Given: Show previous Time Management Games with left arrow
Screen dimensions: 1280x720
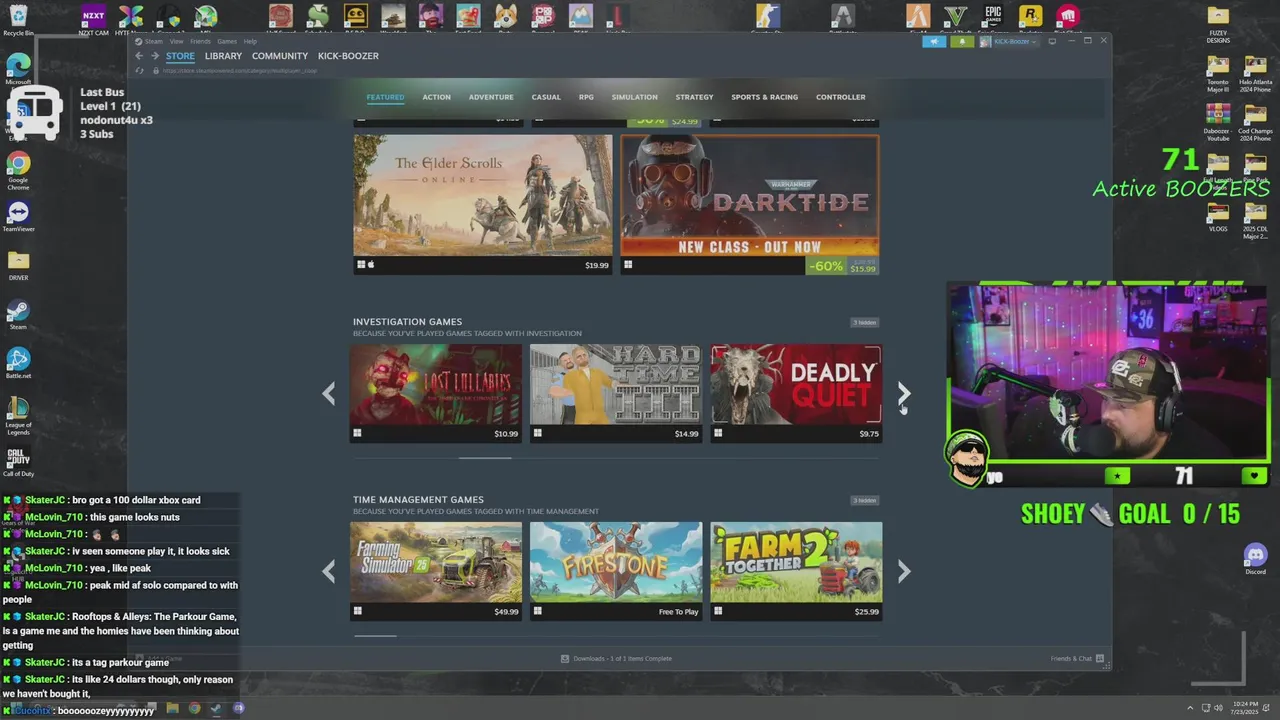Looking at the screenshot, I should (328, 571).
